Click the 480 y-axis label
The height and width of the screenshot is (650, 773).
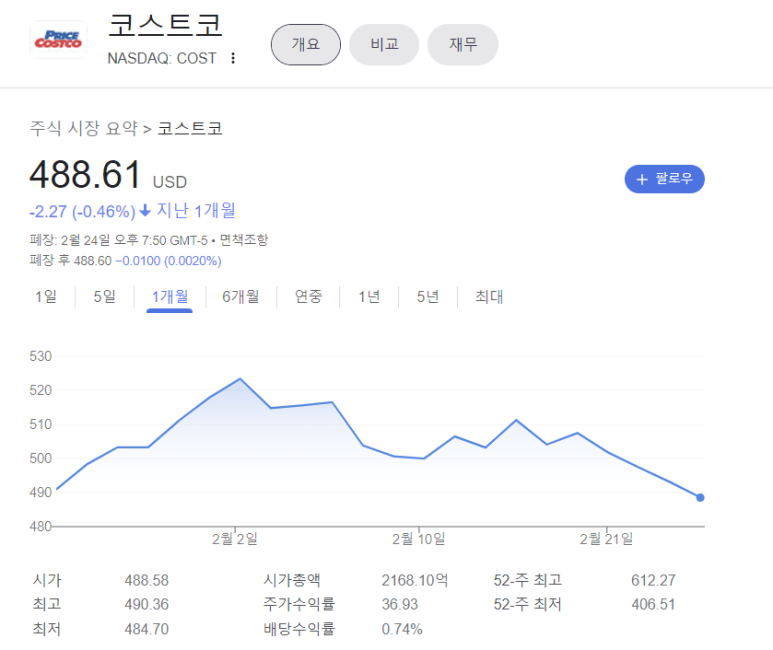40,526
